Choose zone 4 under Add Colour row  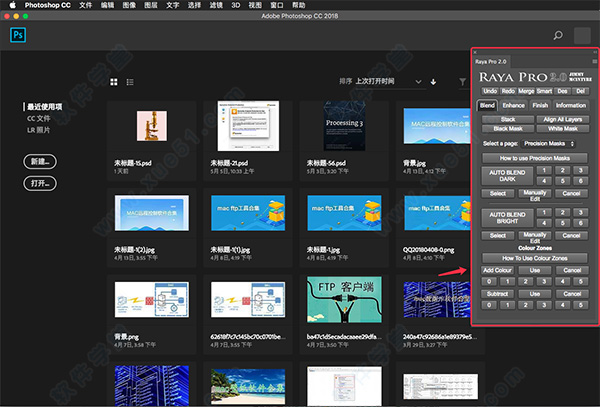pos(562,282)
